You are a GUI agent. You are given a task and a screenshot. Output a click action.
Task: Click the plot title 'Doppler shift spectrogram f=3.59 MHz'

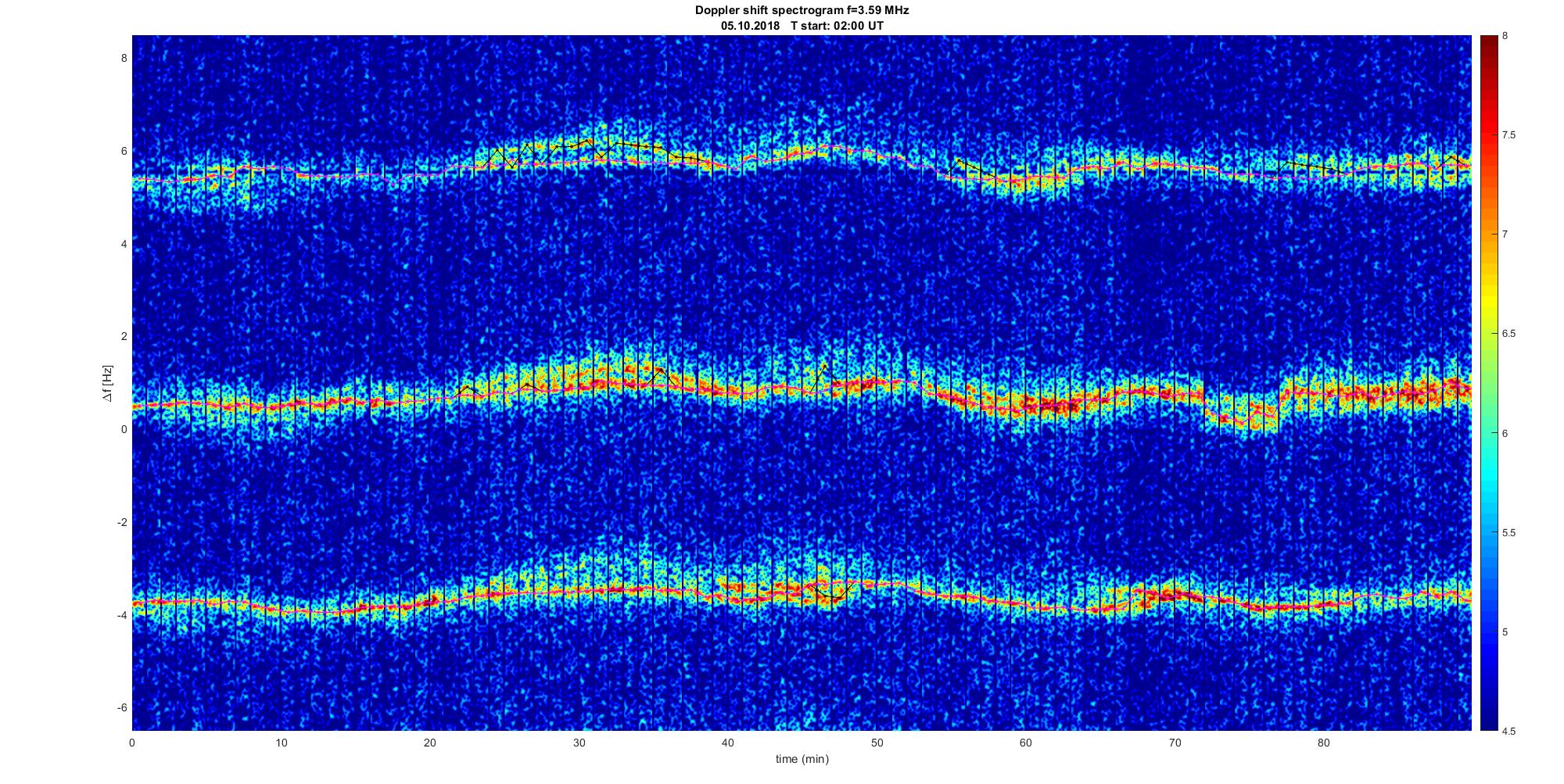pyautogui.click(x=802, y=11)
